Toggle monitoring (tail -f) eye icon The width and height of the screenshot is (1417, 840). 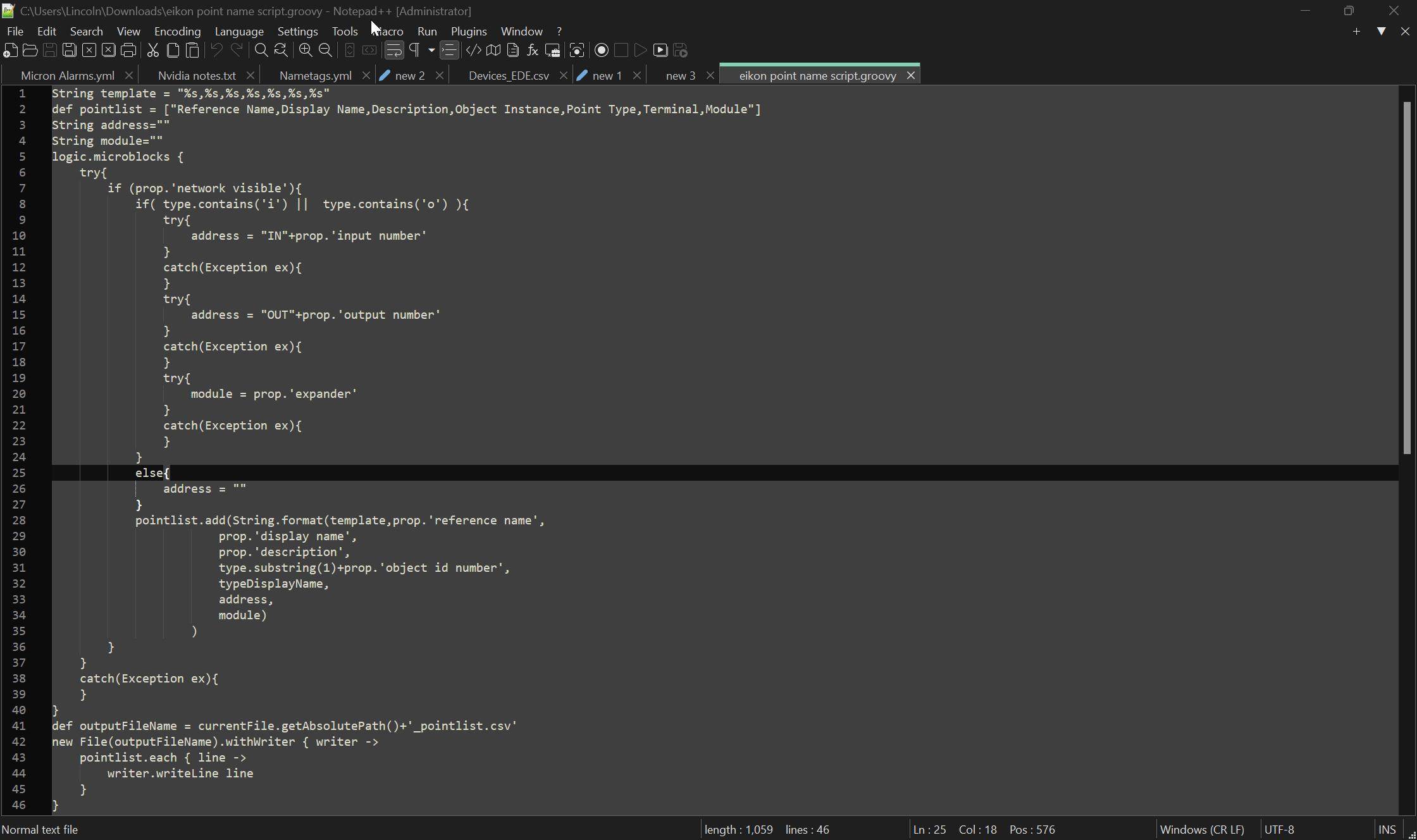click(x=577, y=51)
